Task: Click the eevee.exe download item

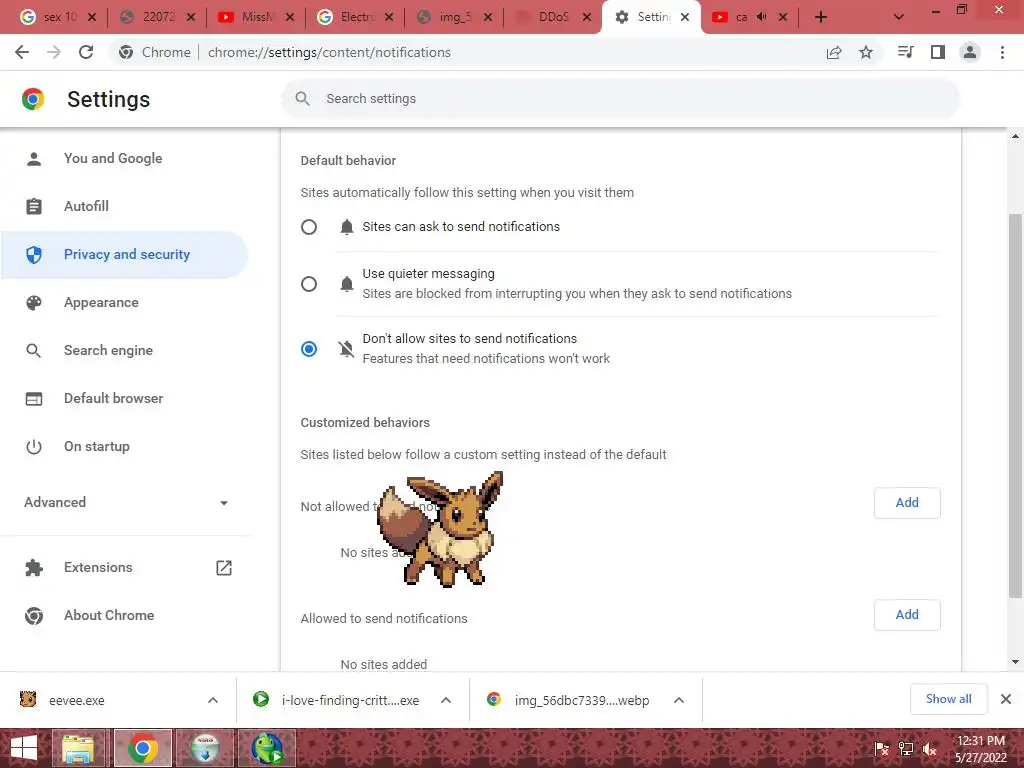Action: click(76, 700)
